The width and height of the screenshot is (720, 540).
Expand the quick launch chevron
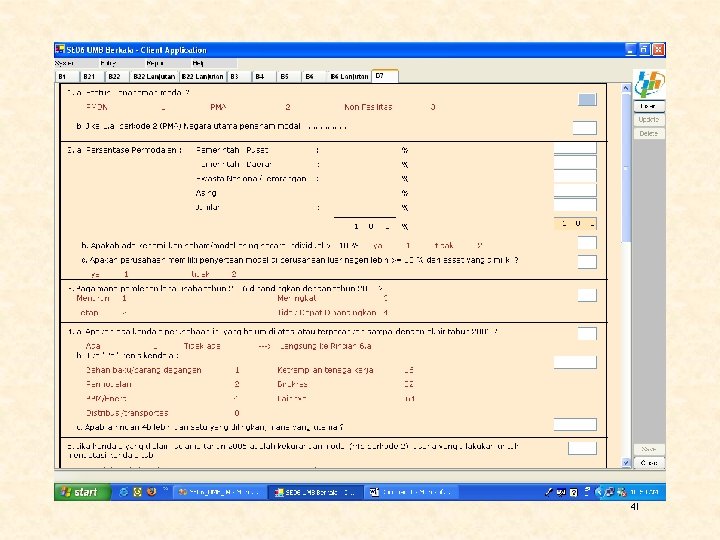pos(165,489)
